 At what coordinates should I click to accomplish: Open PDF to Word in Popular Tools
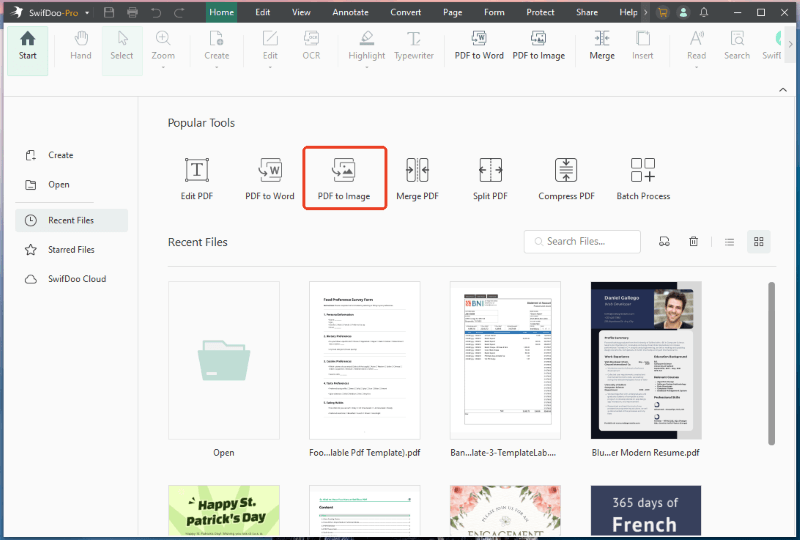pos(269,178)
